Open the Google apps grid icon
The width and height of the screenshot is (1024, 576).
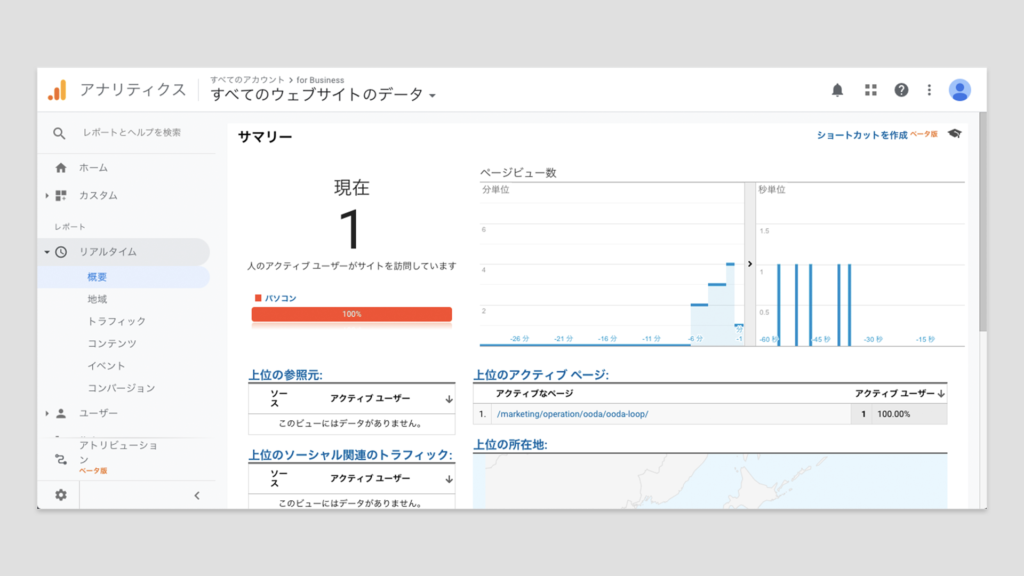point(870,90)
